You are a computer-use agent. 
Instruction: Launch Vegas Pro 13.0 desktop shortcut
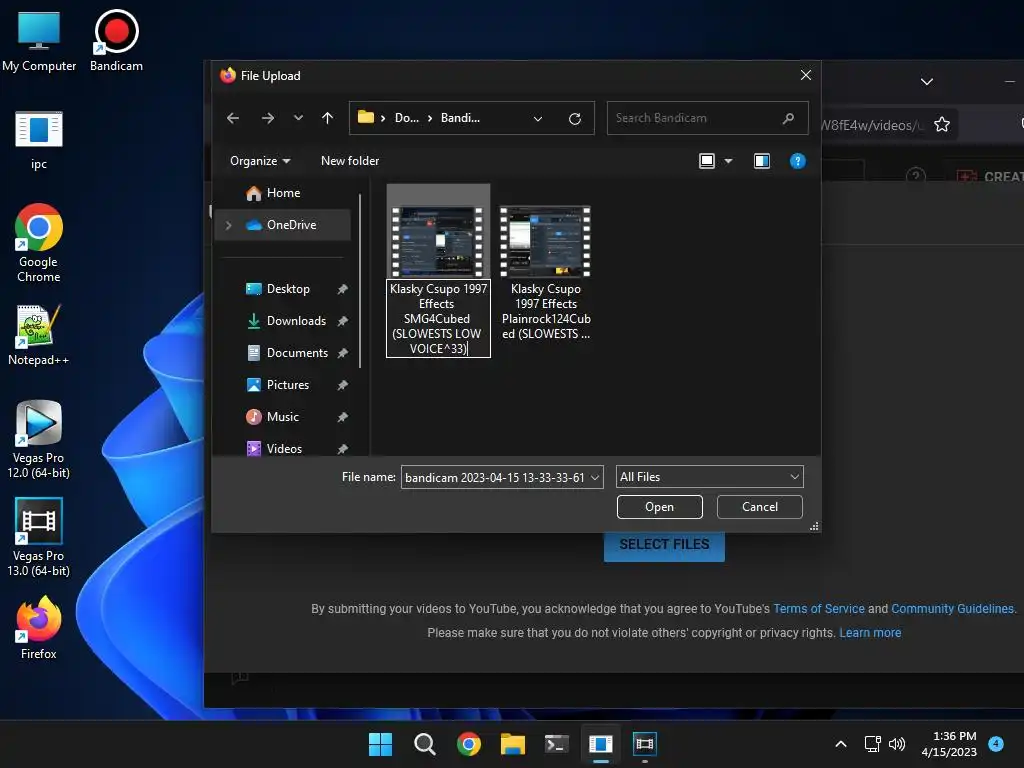coord(39,537)
